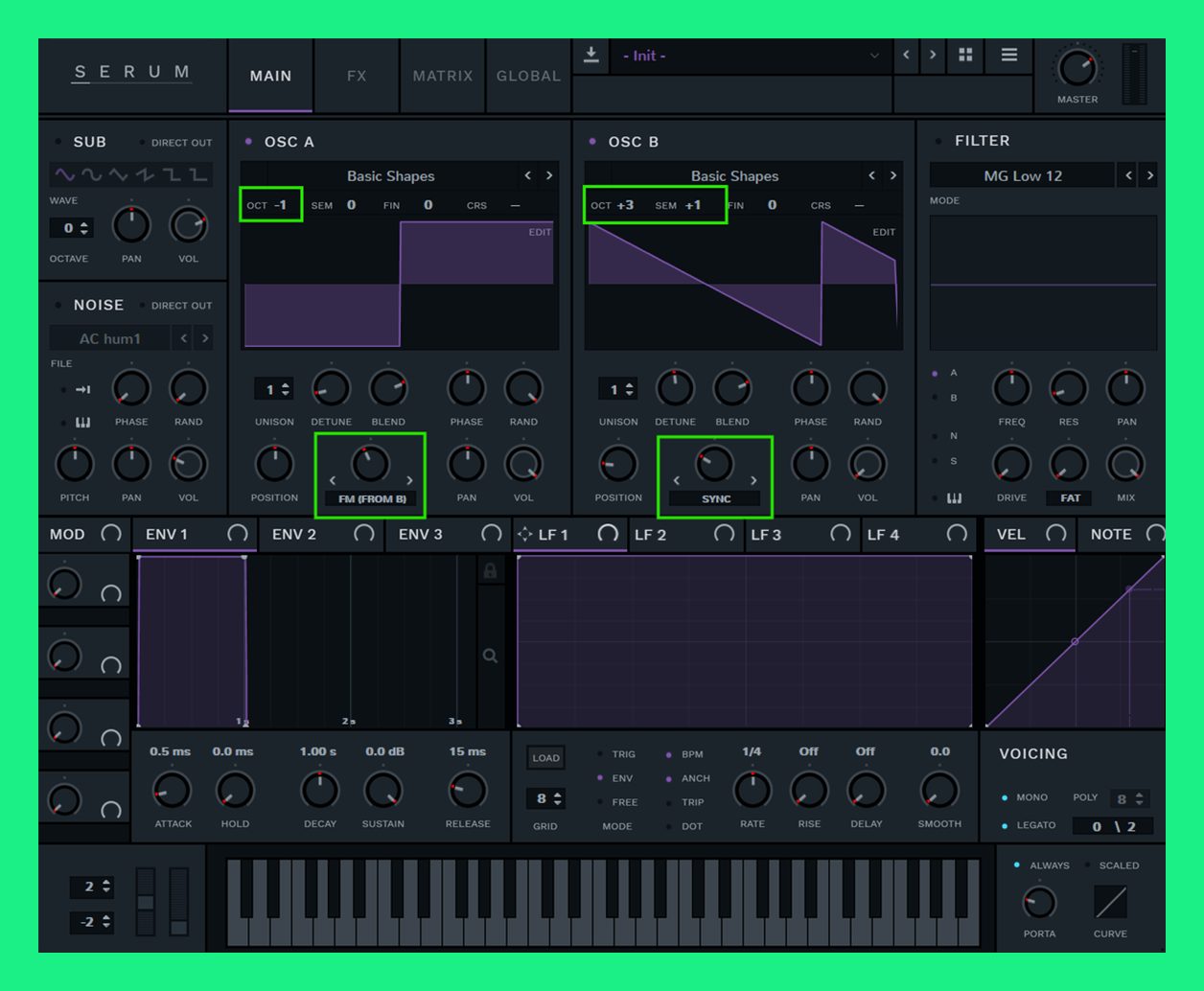This screenshot has width=1204, height=991.
Task: Click the LOAD button in LFO section
Action: pos(545,758)
